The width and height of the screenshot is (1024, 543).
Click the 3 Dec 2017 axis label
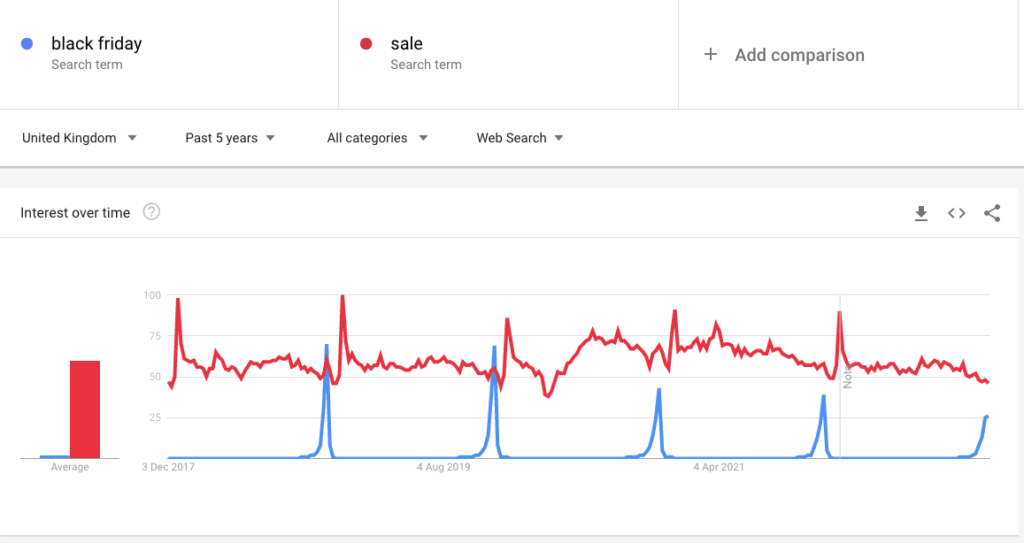click(x=170, y=467)
